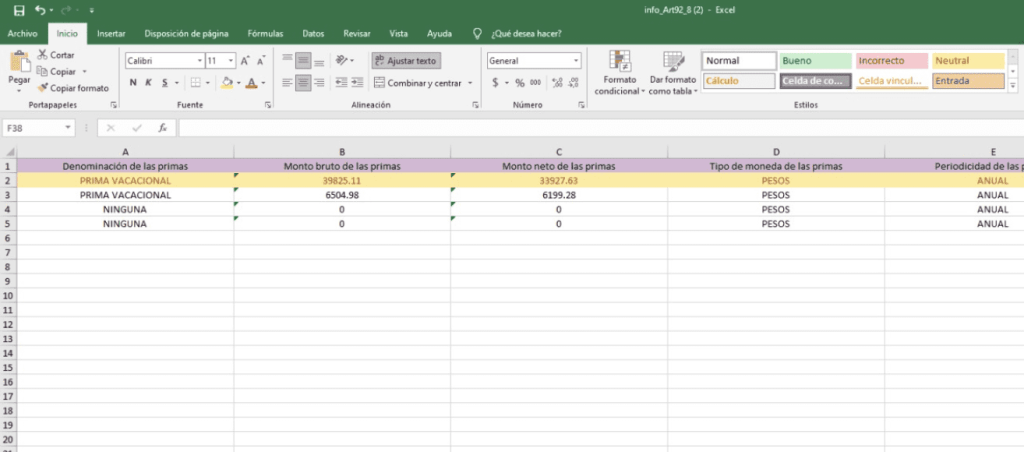Apply percent style to the number
The width and height of the screenshot is (1024, 452).
[520, 83]
